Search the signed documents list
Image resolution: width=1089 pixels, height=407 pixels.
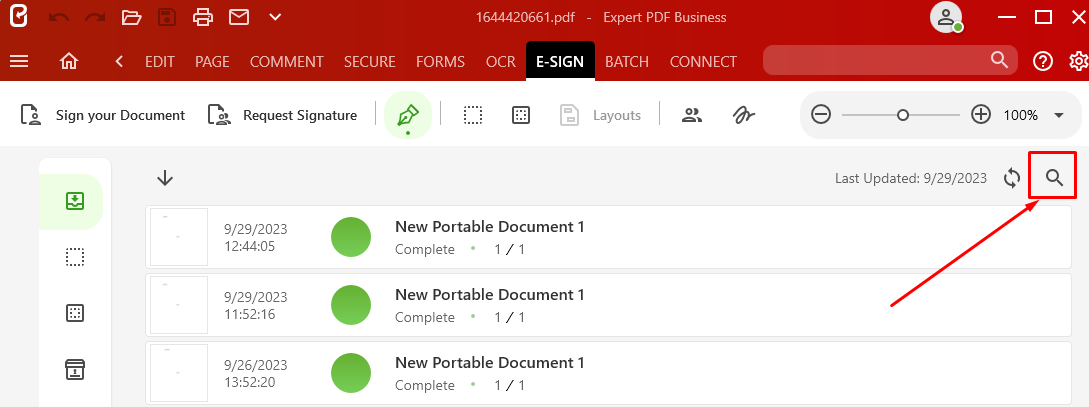click(1054, 178)
